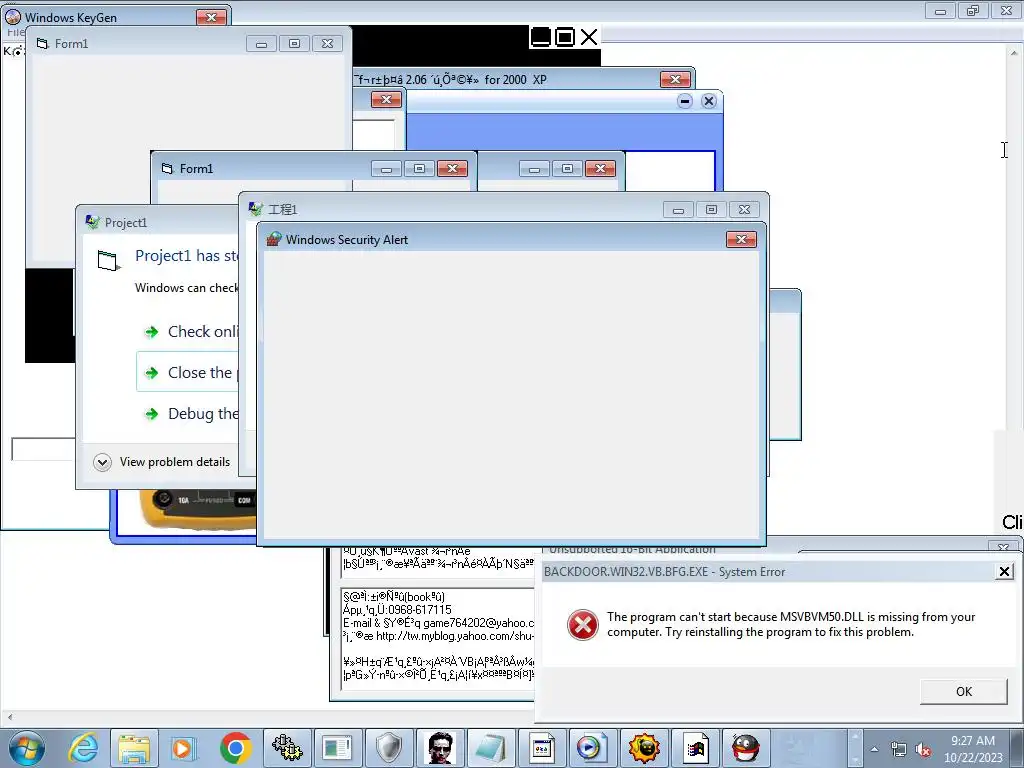
Task: Launch Internet Explorer from the taskbar
Action: click(x=84, y=748)
